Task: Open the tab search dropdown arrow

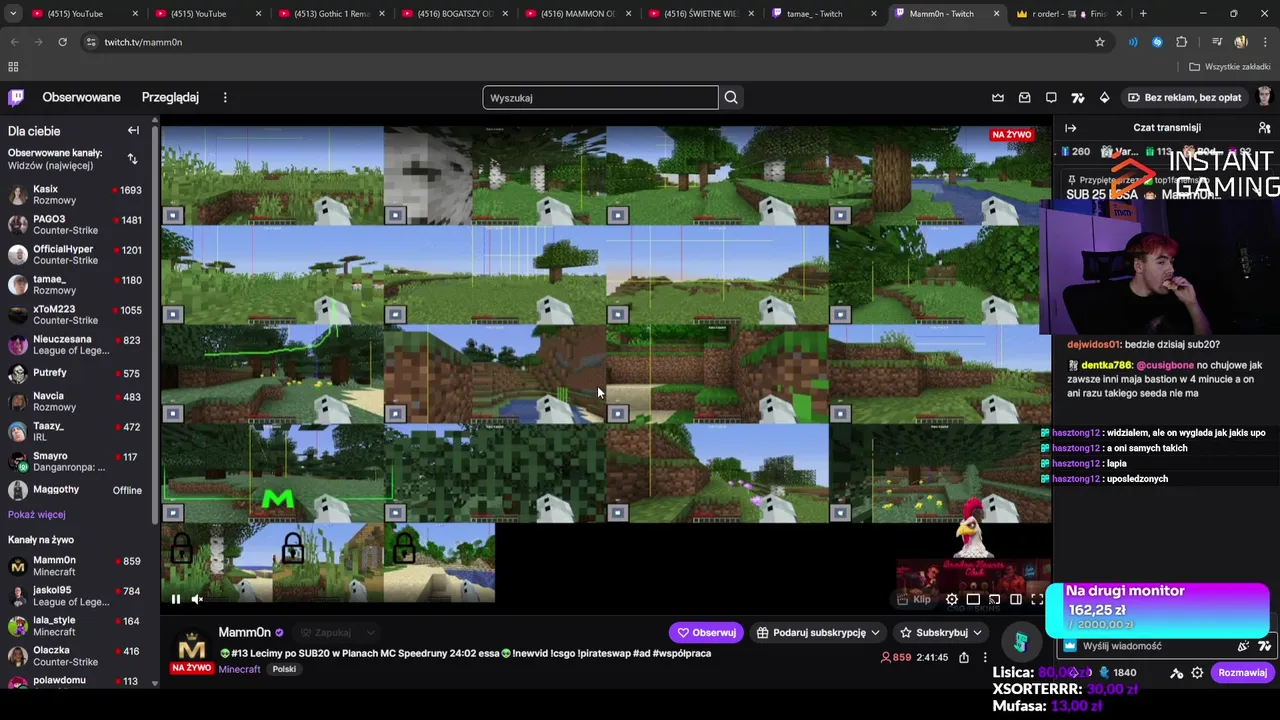Action: click(13, 13)
